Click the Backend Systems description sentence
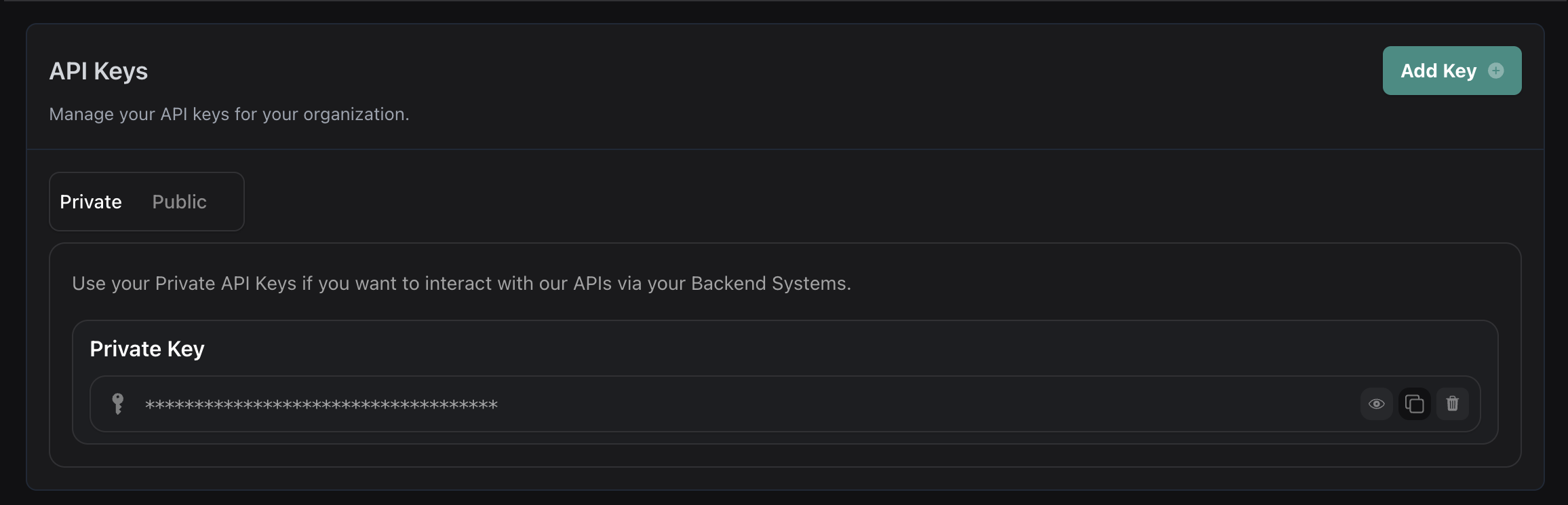This screenshot has width=1568, height=505. (461, 283)
